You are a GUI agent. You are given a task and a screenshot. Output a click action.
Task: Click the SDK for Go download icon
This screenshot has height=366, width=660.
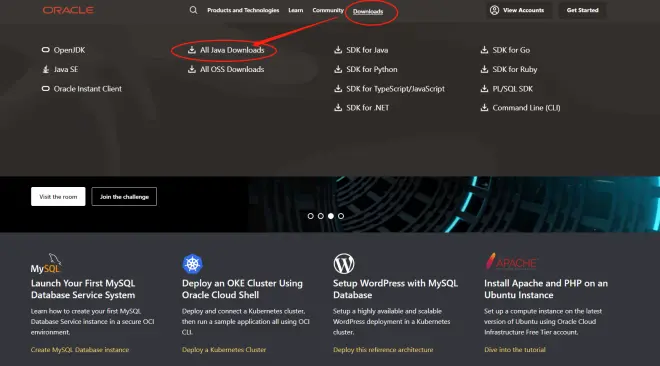pyautogui.click(x=484, y=50)
